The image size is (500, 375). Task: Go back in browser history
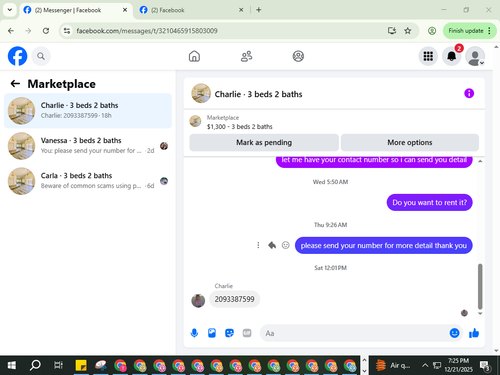(x=11, y=31)
